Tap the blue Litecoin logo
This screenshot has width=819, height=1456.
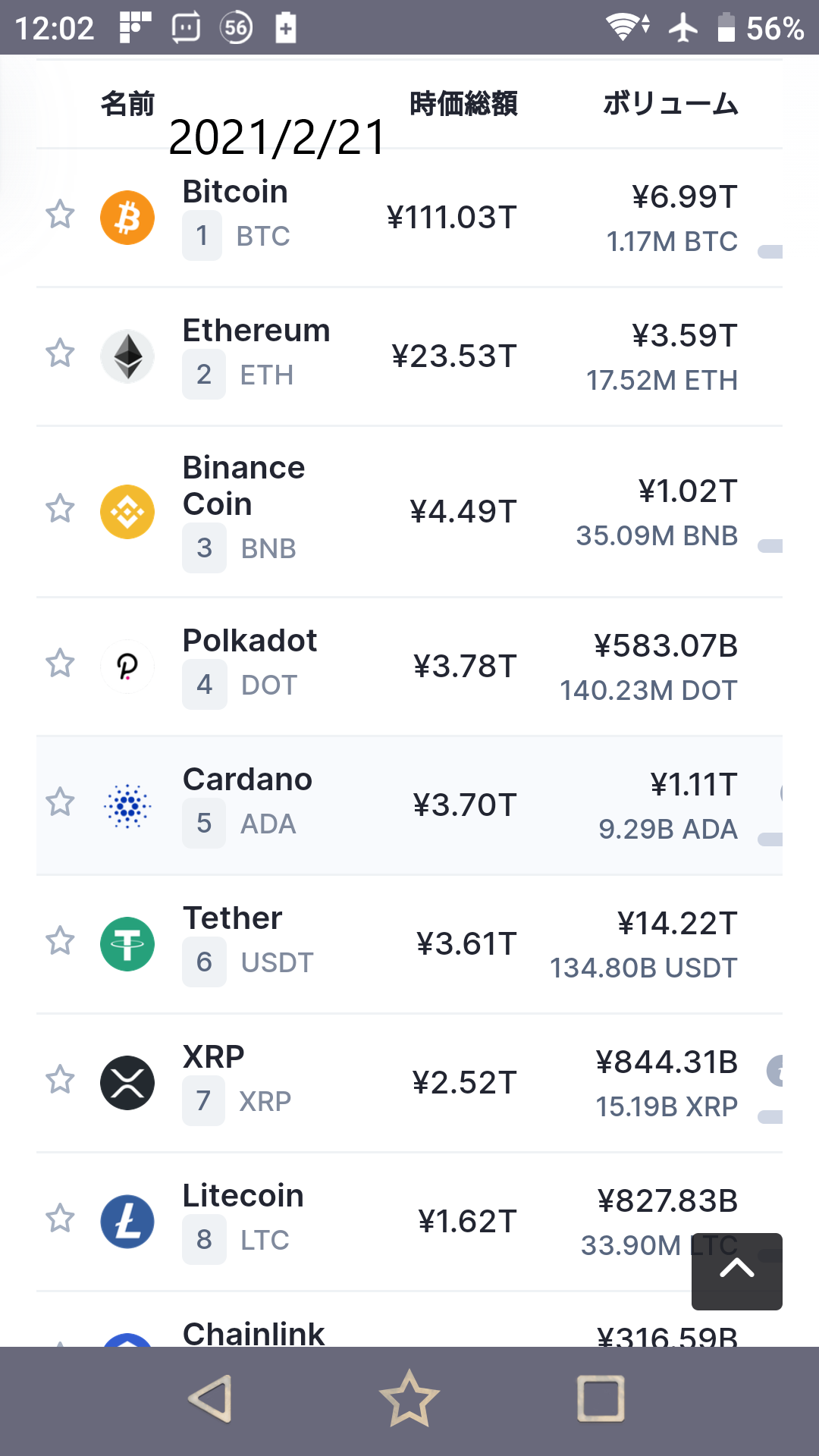pyautogui.click(x=127, y=1222)
